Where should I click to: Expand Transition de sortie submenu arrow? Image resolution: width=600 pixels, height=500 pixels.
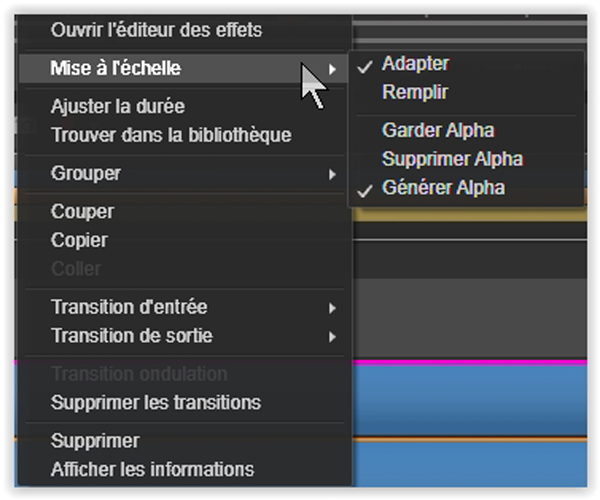click(x=332, y=337)
